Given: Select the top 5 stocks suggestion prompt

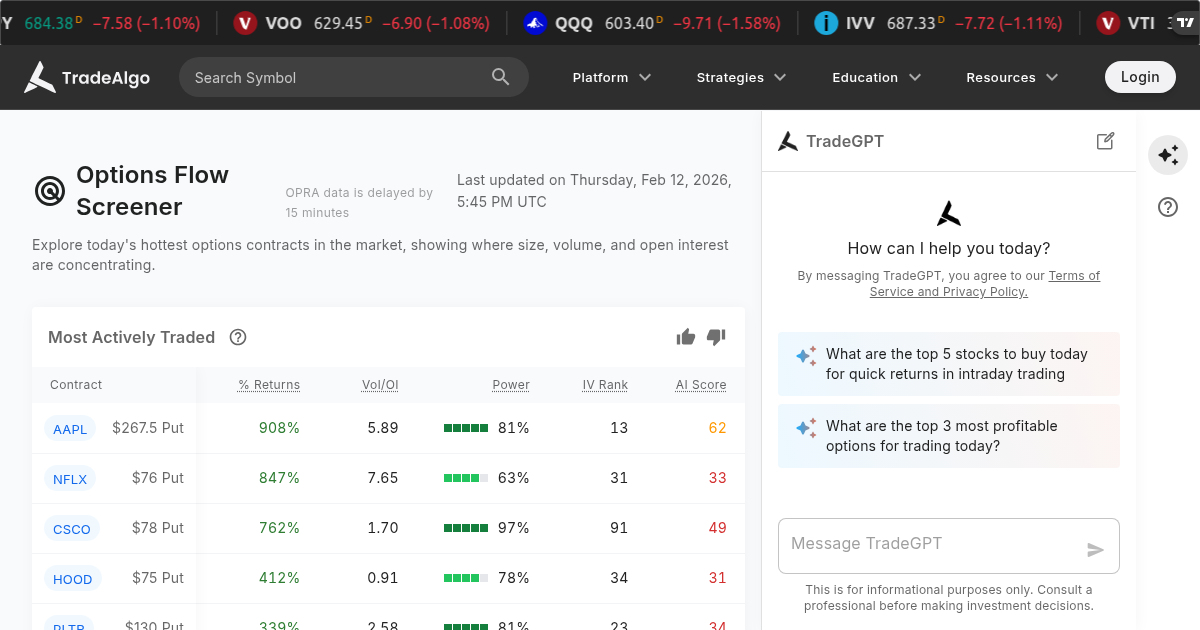Looking at the screenshot, I should pyautogui.click(x=949, y=364).
